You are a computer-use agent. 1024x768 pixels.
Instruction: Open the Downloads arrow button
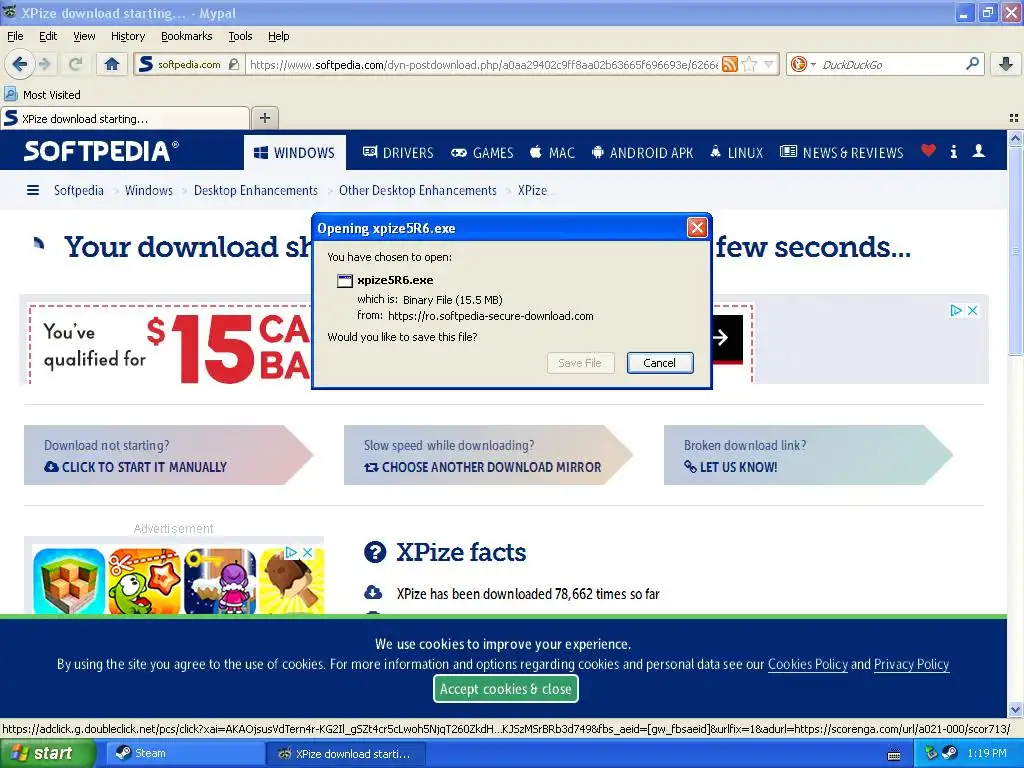(x=1006, y=64)
